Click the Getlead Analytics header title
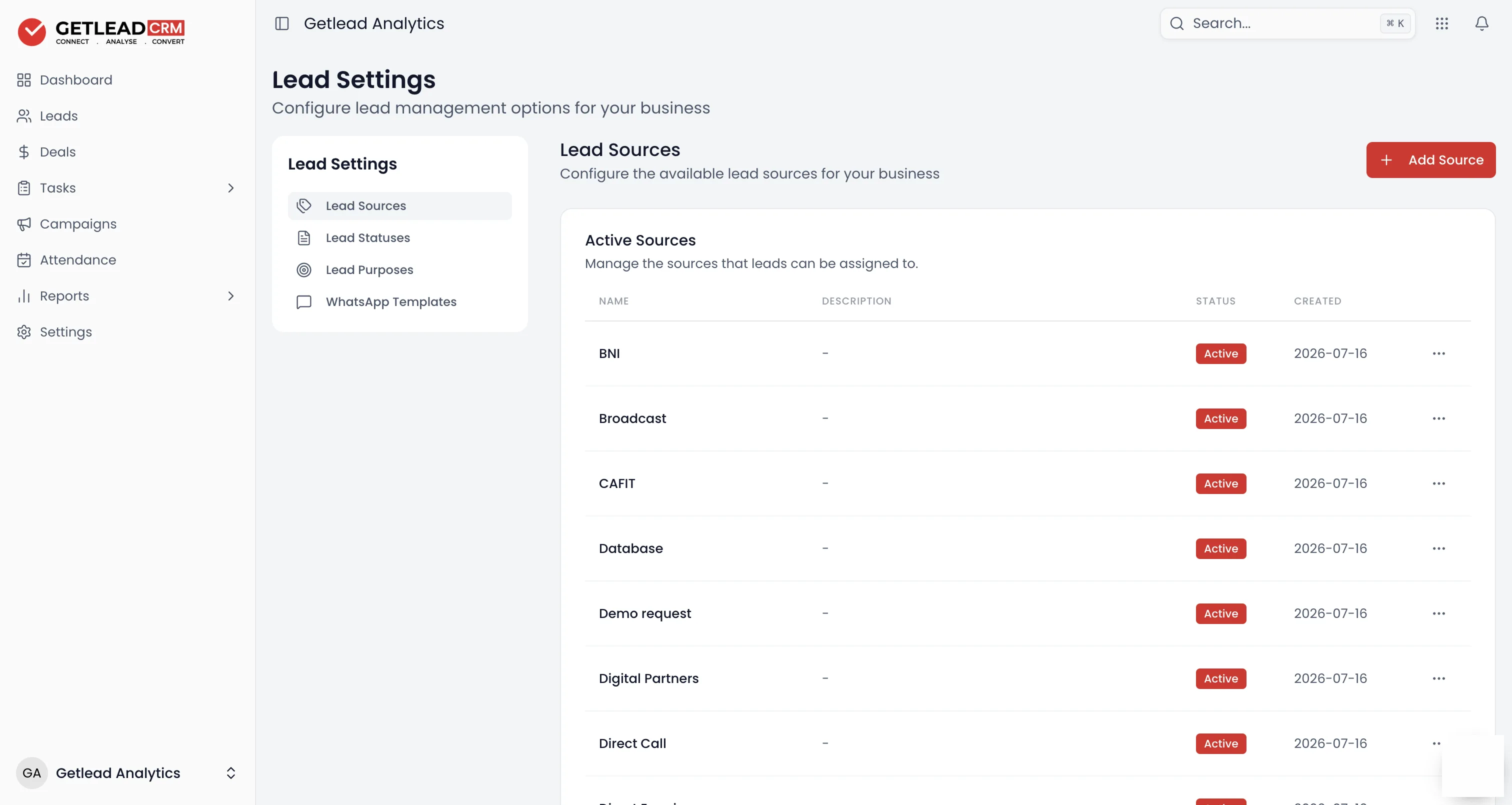Viewport: 1512px width, 805px height. click(374, 23)
